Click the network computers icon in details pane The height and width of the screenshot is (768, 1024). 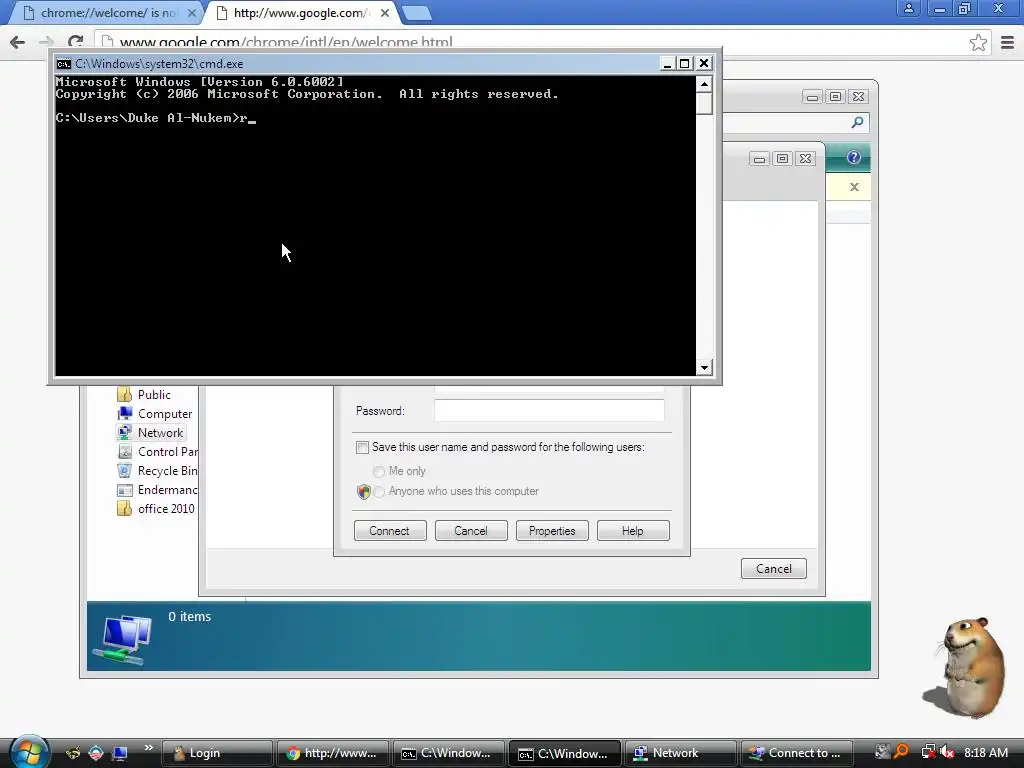coord(123,640)
